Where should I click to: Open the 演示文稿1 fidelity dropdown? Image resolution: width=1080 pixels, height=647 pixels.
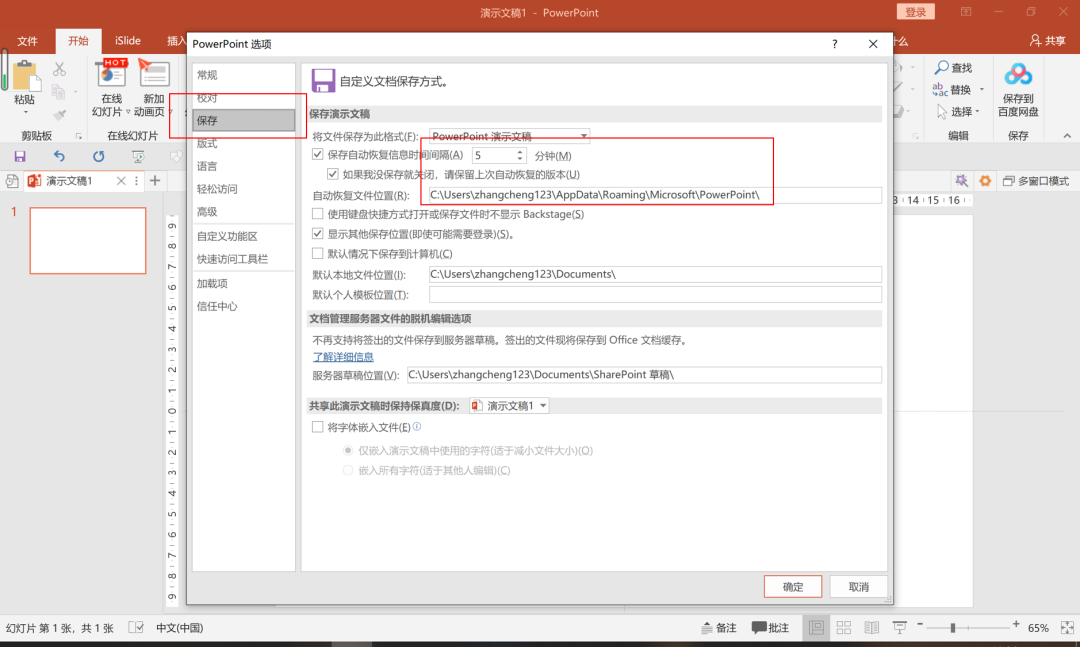coord(543,406)
